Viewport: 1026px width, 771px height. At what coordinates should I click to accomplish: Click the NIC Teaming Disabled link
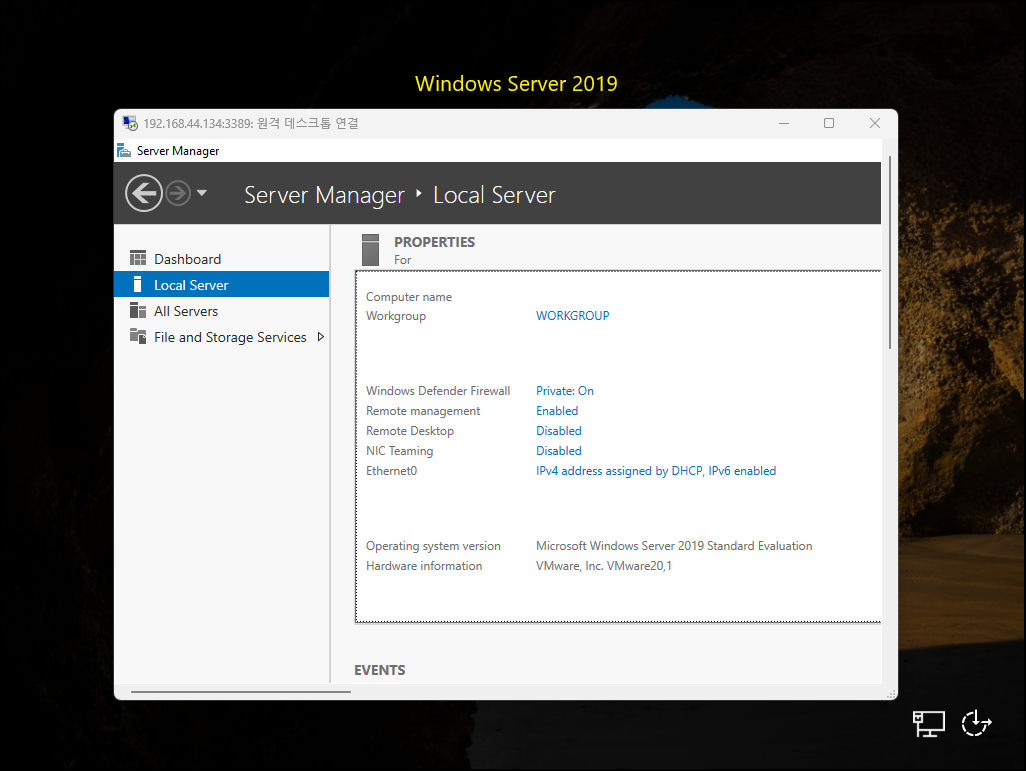click(559, 451)
